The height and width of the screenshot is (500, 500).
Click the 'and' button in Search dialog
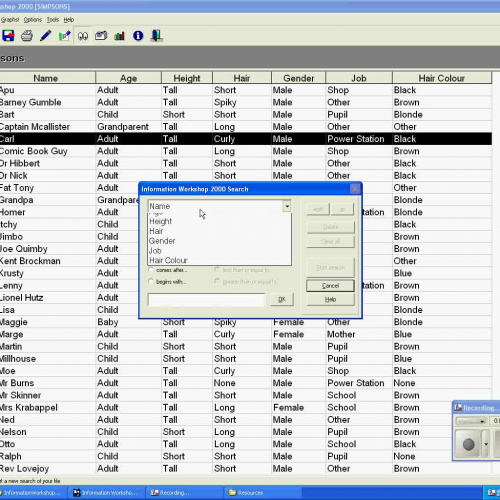(318, 209)
